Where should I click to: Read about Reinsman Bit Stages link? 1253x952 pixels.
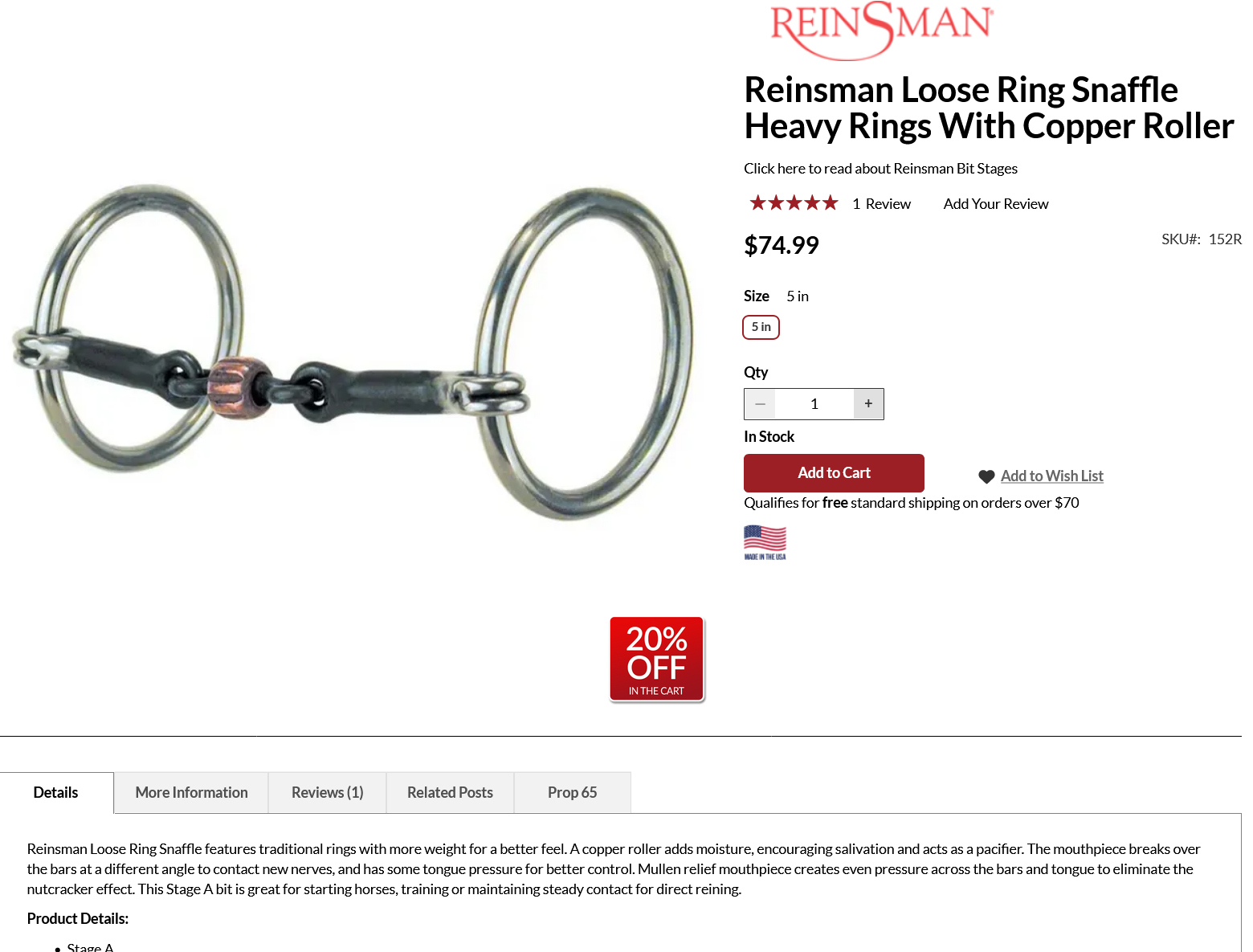[880, 169]
